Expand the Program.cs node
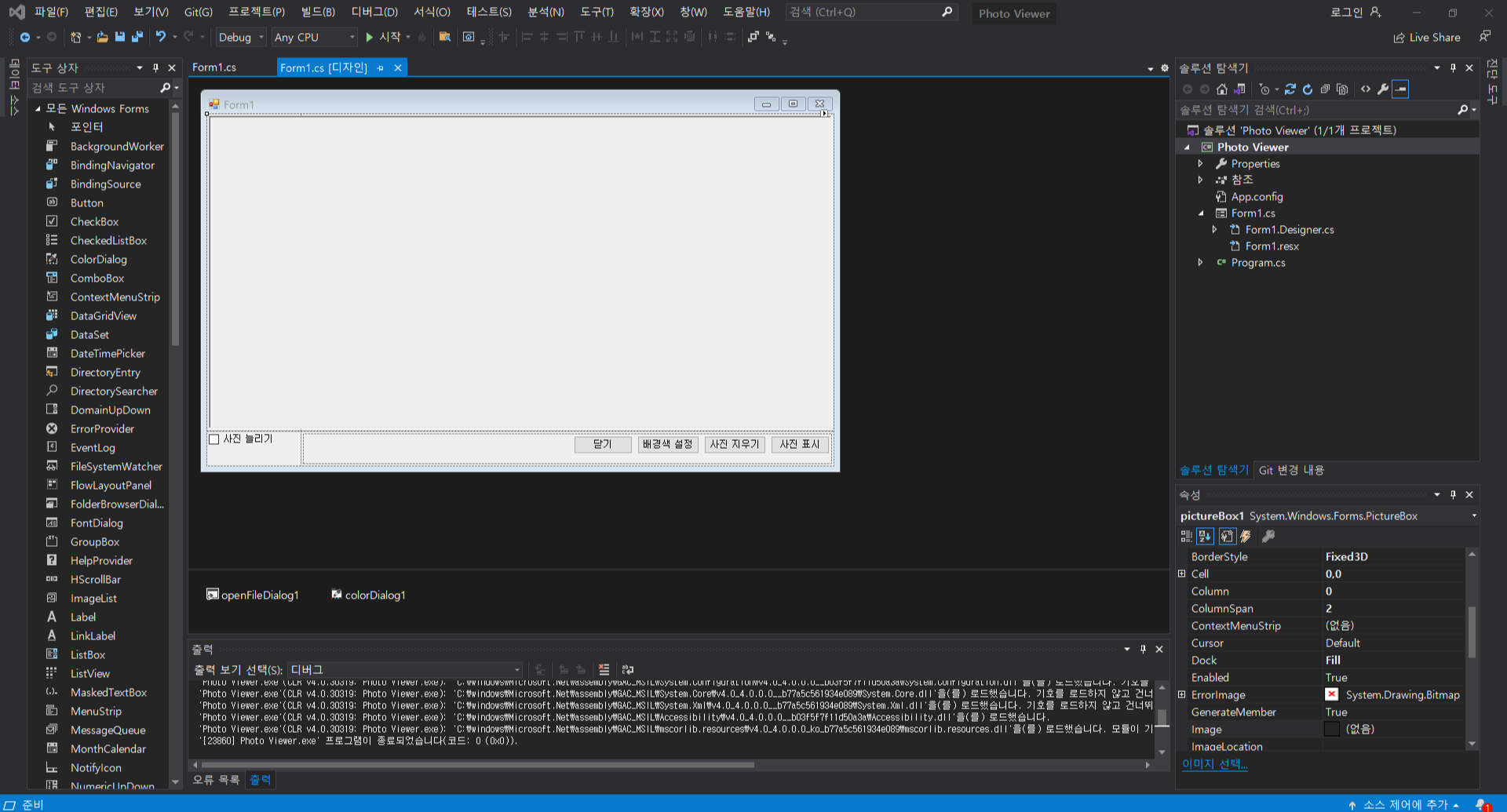The height and width of the screenshot is (812, 1507). click(1200, 263)
